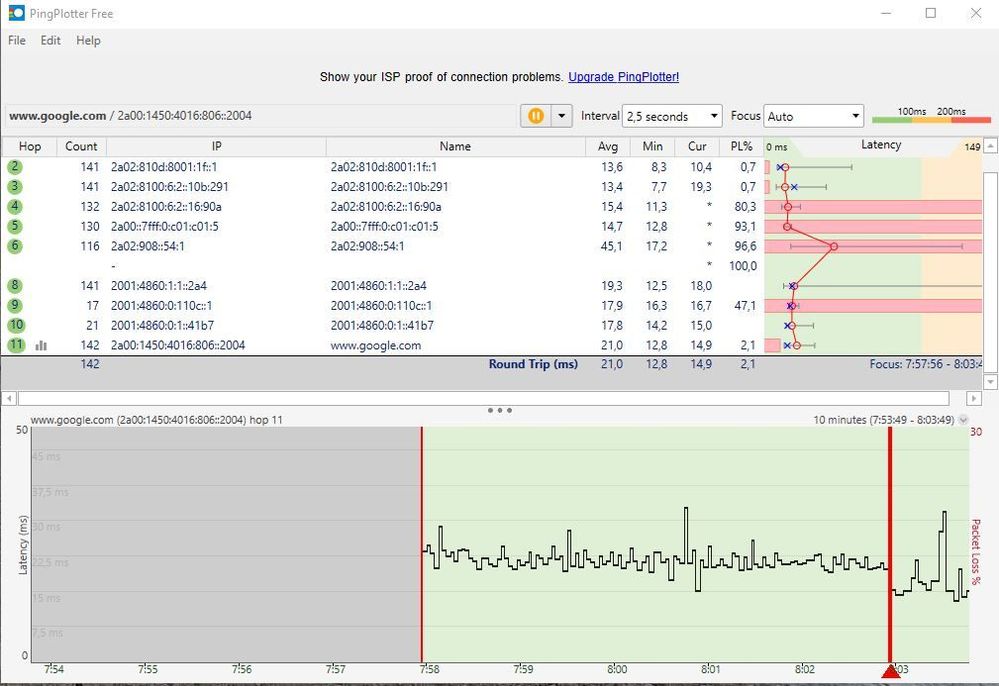Expand the Focus Auto dropdown

813,116
